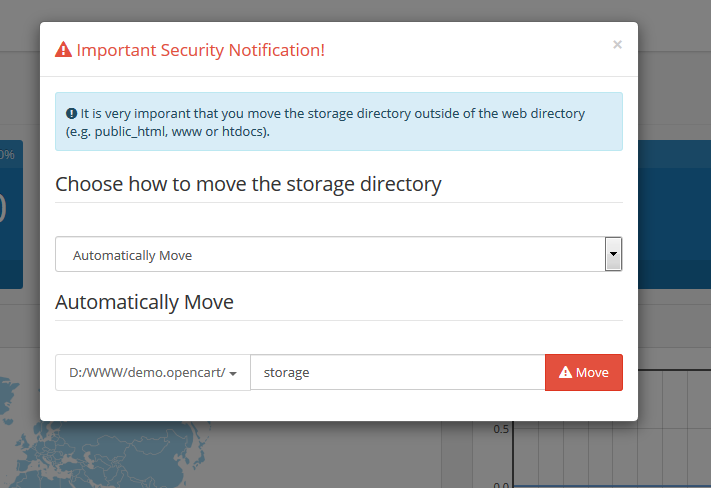Click the Important Security Notification title text
The height and width of the screenshot is (488, 711).
click(x=200, y=50)
